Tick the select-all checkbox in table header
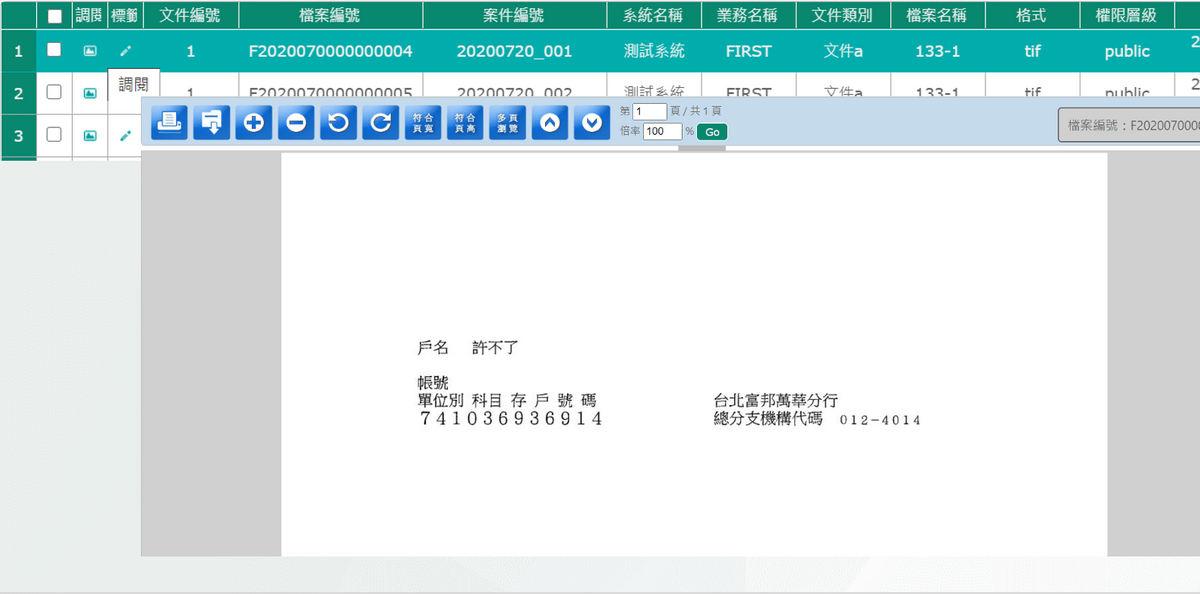1200x594 pixels. click(x=55, y=16)
